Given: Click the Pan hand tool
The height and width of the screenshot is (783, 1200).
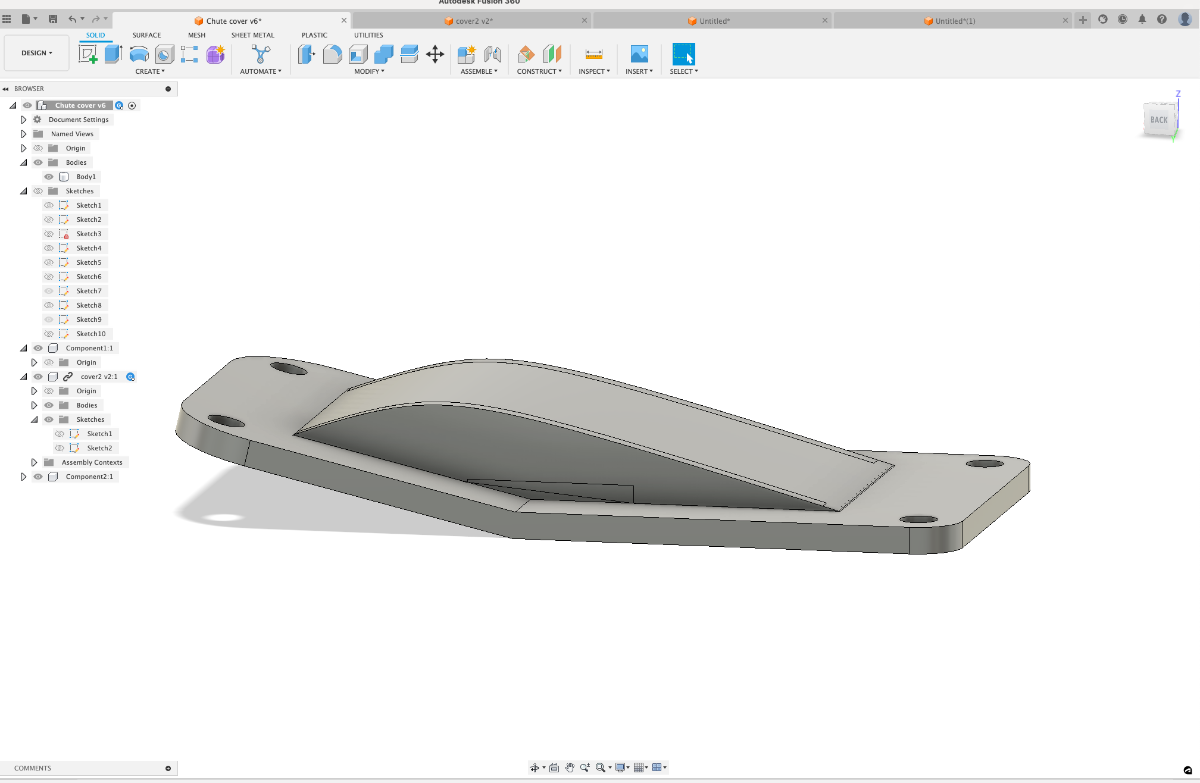Looking at the screenshot, I should [569, 767].
